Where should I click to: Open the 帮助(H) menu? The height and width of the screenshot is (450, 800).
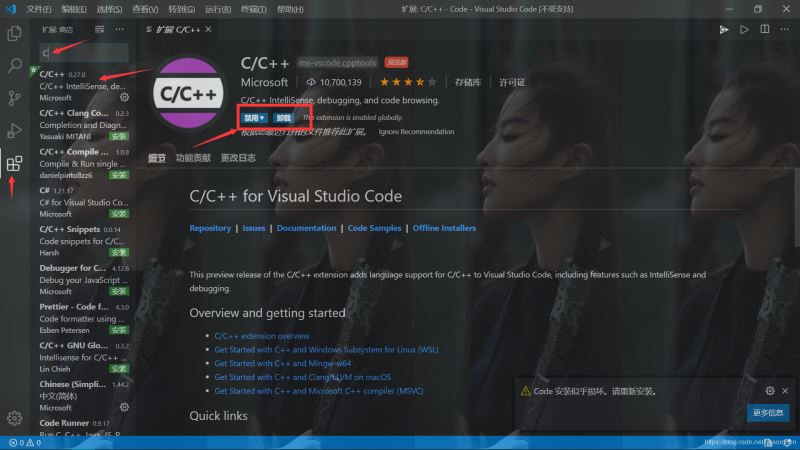click(290, 9)
